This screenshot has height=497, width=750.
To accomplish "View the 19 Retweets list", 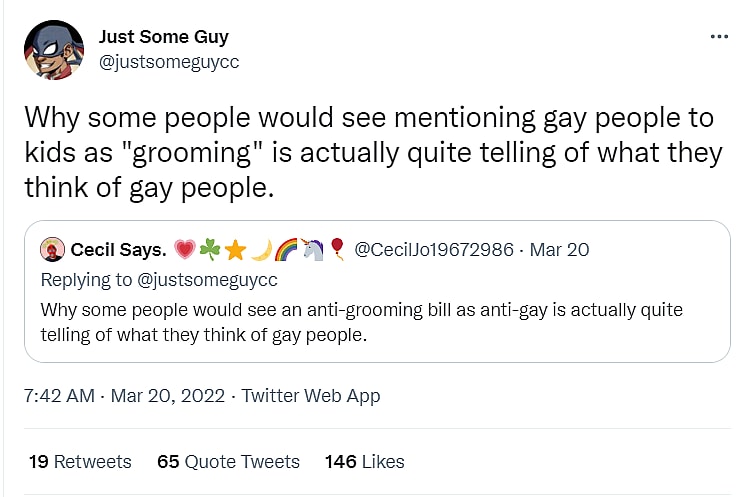I will tap(80, 461).
